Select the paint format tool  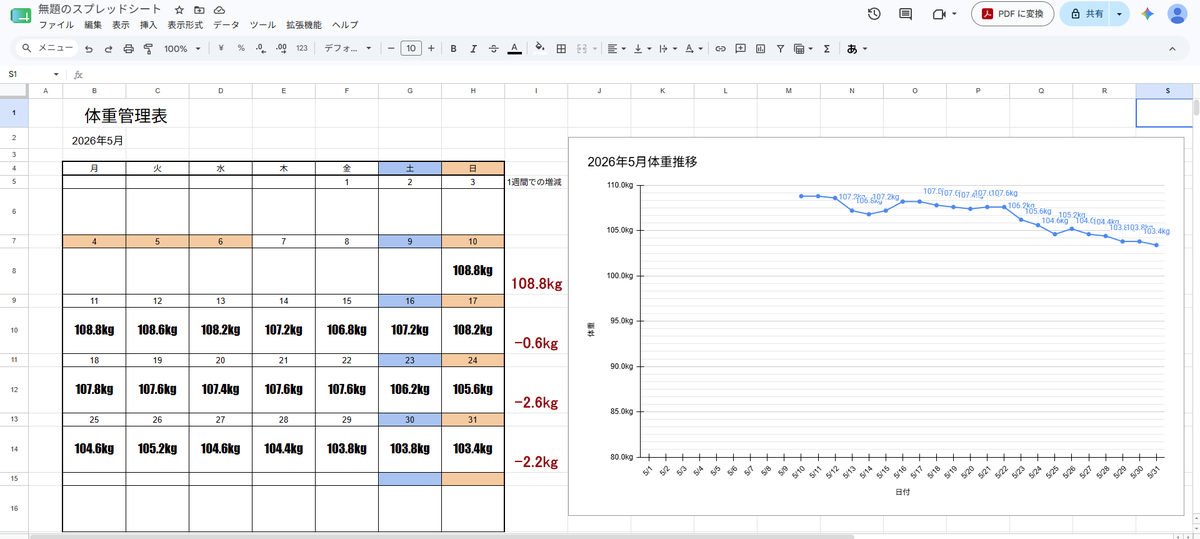148,48
